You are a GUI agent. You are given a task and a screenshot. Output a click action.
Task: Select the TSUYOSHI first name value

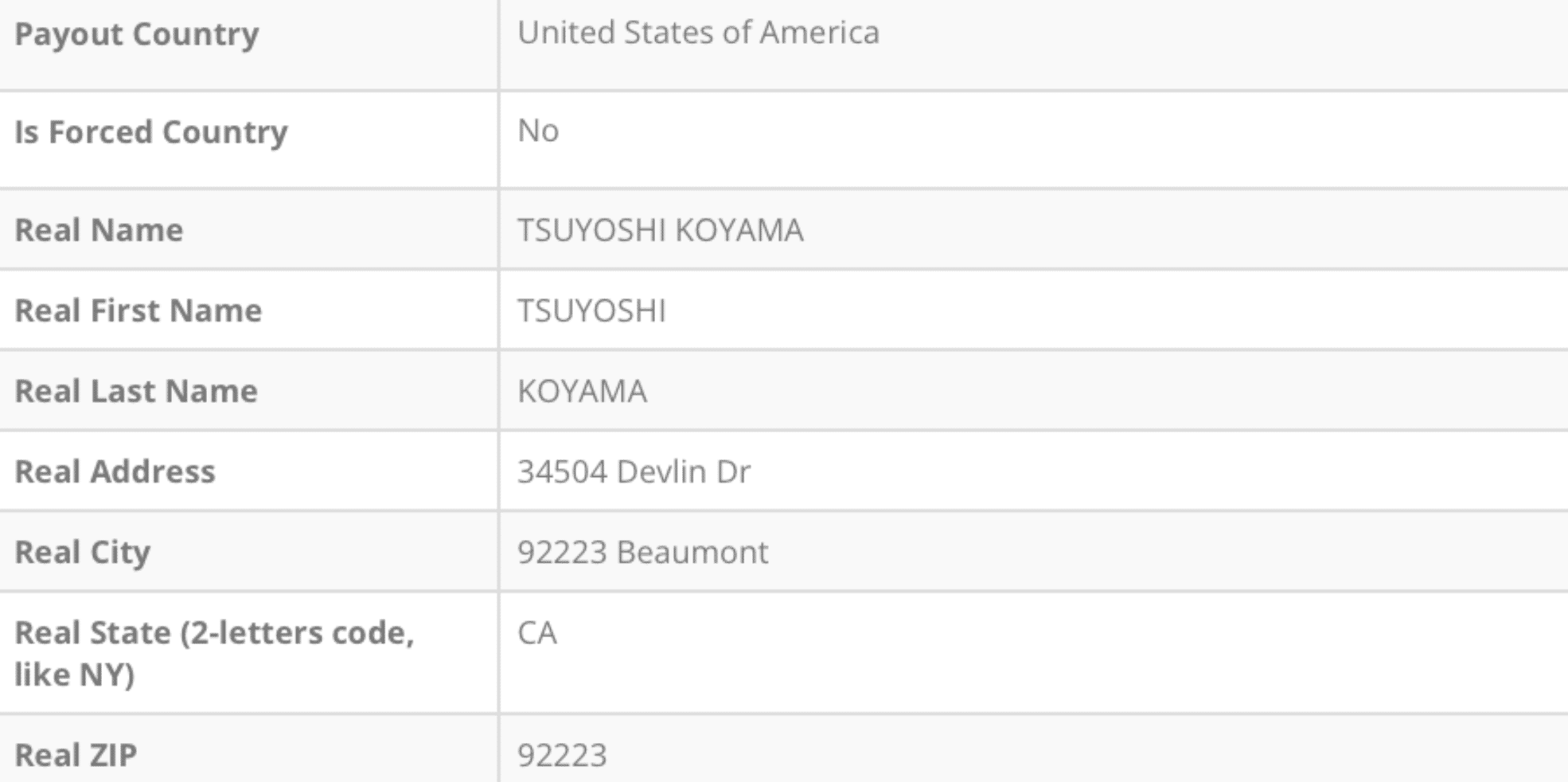[x=591, y=311]
